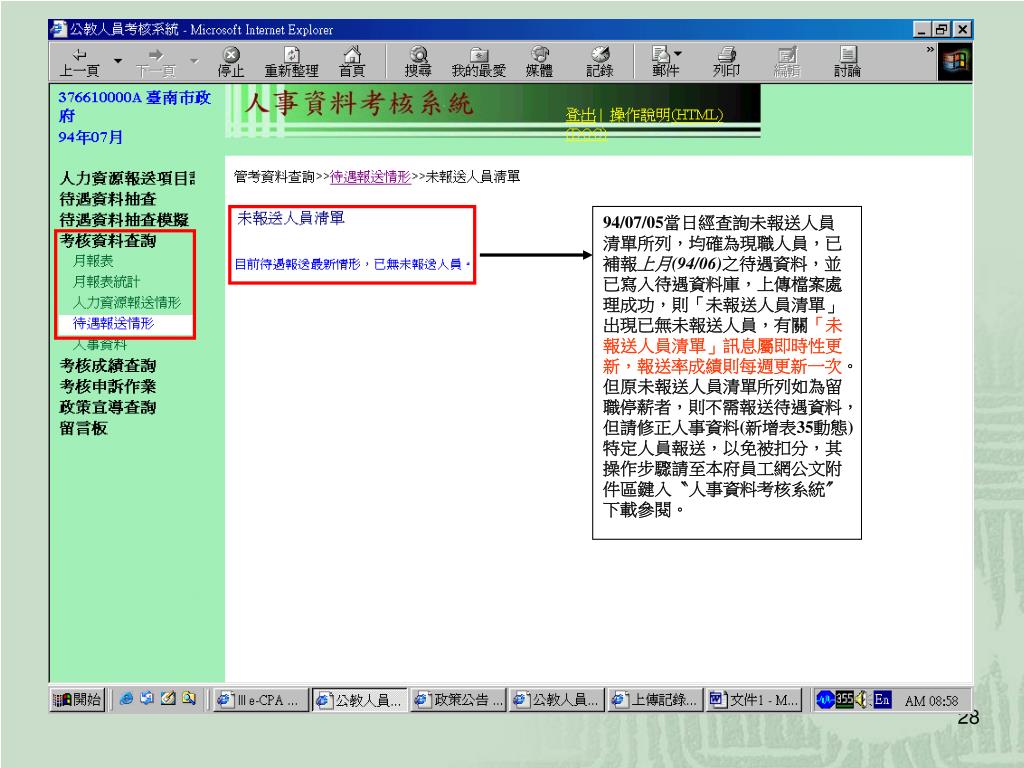Screen dimensions: 1024x768
Task: Click the Windows logo throbber icon
Action: coord(954,62)
